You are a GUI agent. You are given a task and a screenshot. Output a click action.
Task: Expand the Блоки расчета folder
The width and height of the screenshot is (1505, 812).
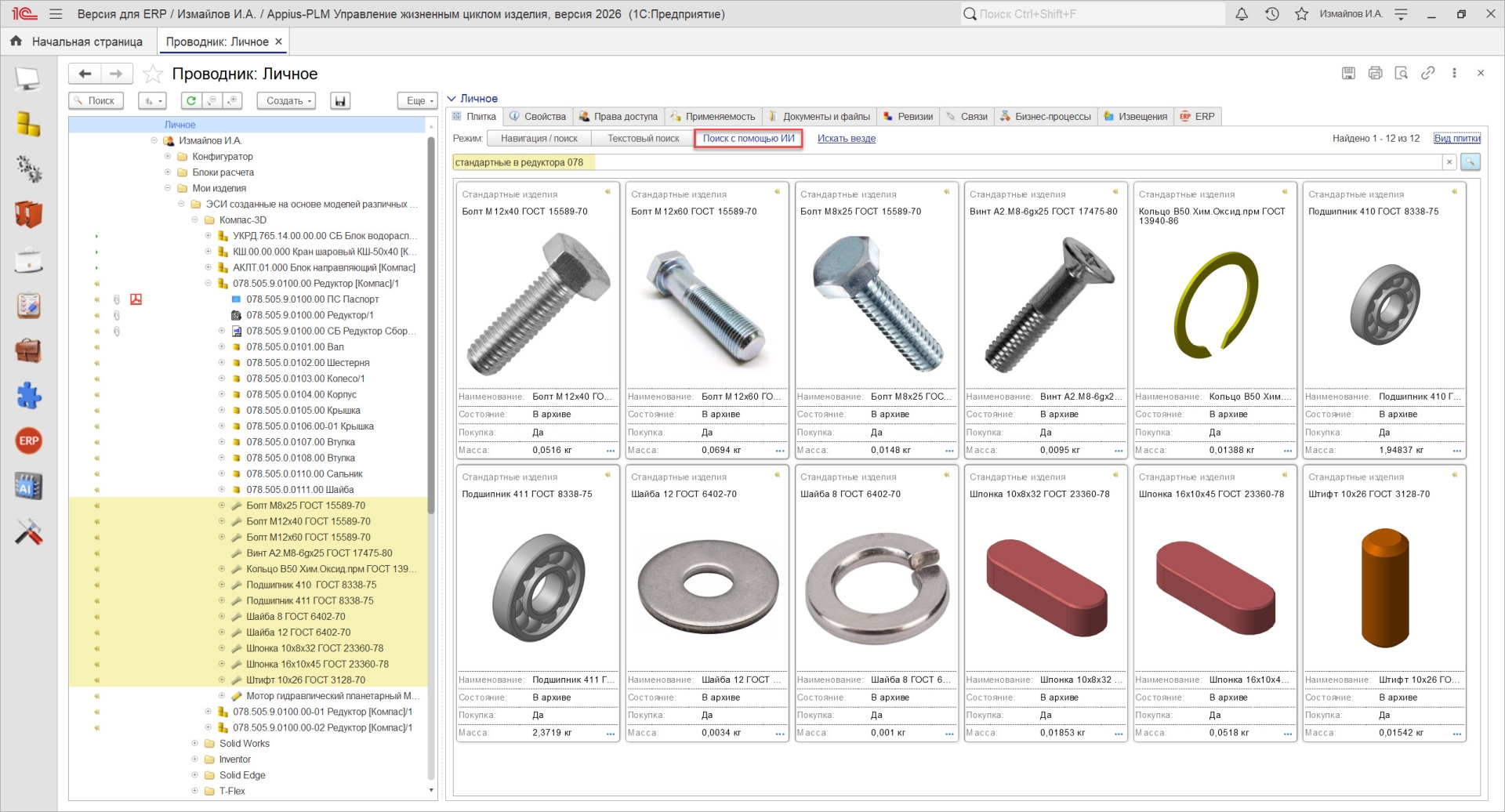pyautogui.click(x=168, y=172)
